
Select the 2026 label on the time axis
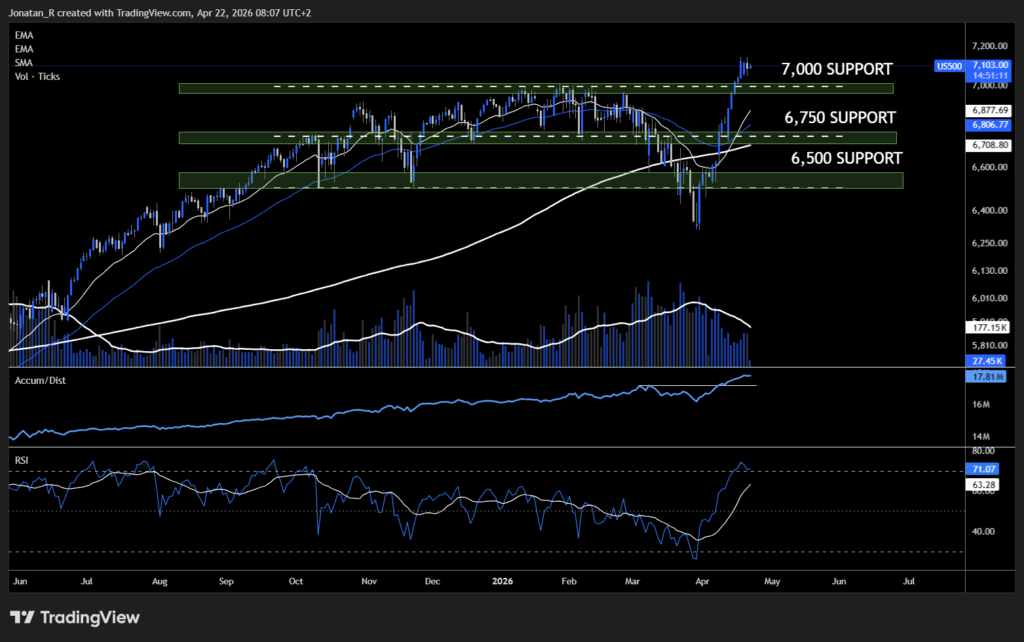[501, 580]
